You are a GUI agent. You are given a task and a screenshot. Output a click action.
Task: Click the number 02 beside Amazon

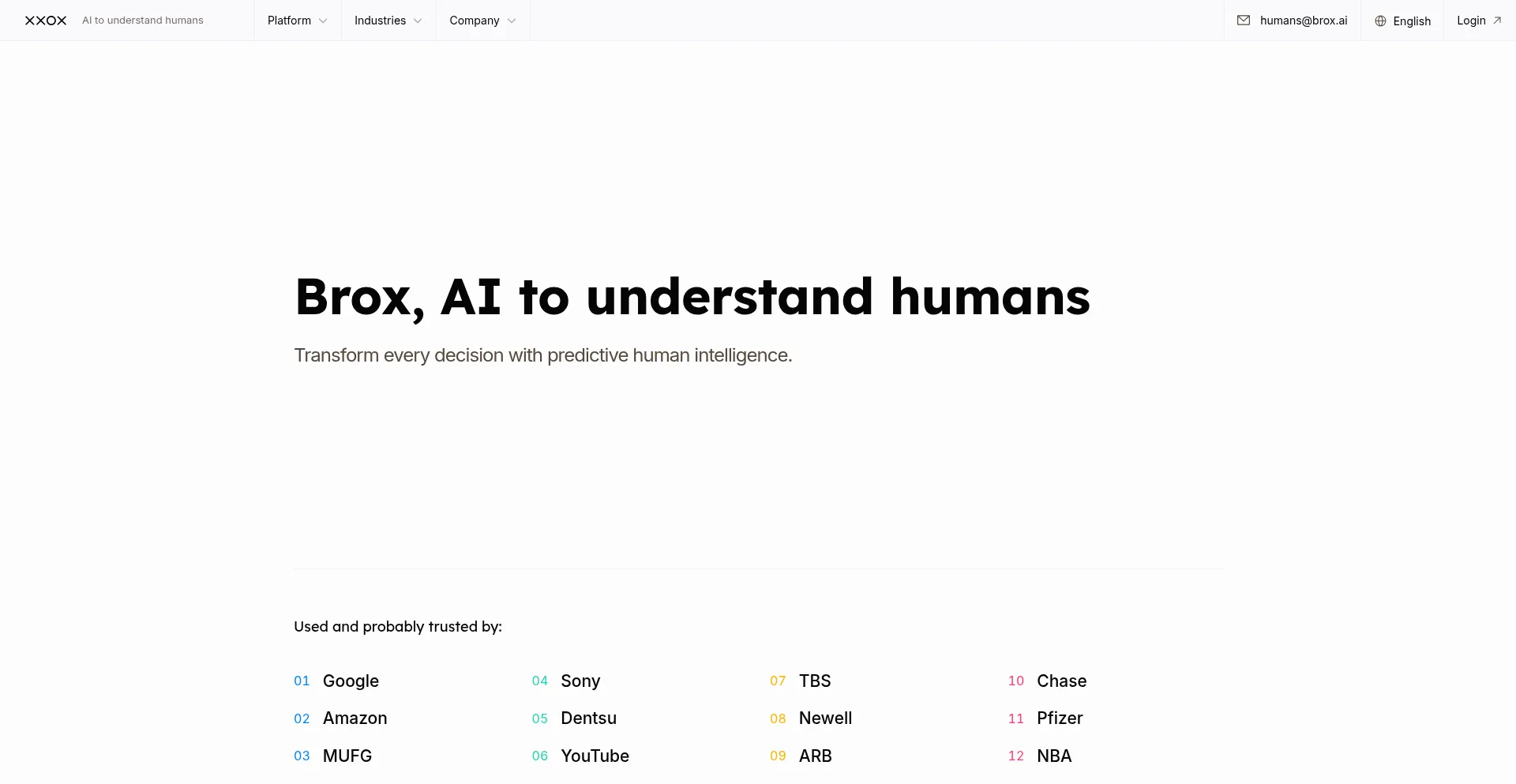point(302,718)
